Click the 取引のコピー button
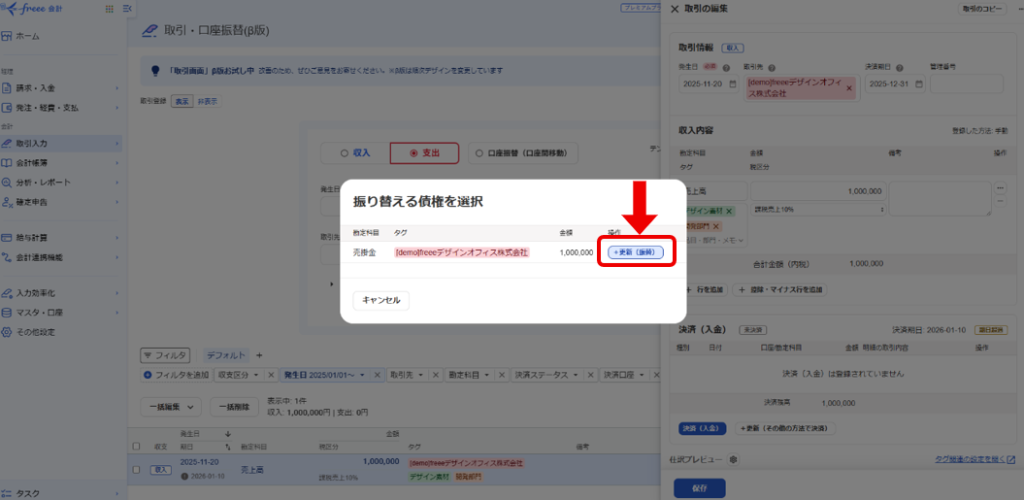The height and width of the screenshot is (500, 1024). click(982, 9)
